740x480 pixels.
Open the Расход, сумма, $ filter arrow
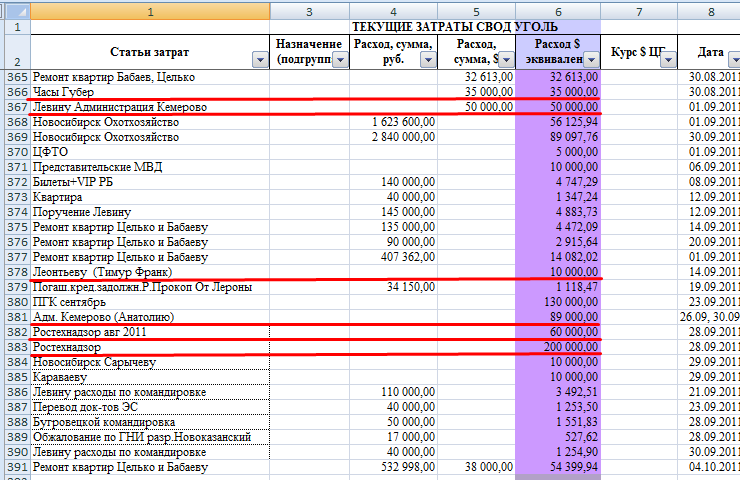[x=505, y=60]
